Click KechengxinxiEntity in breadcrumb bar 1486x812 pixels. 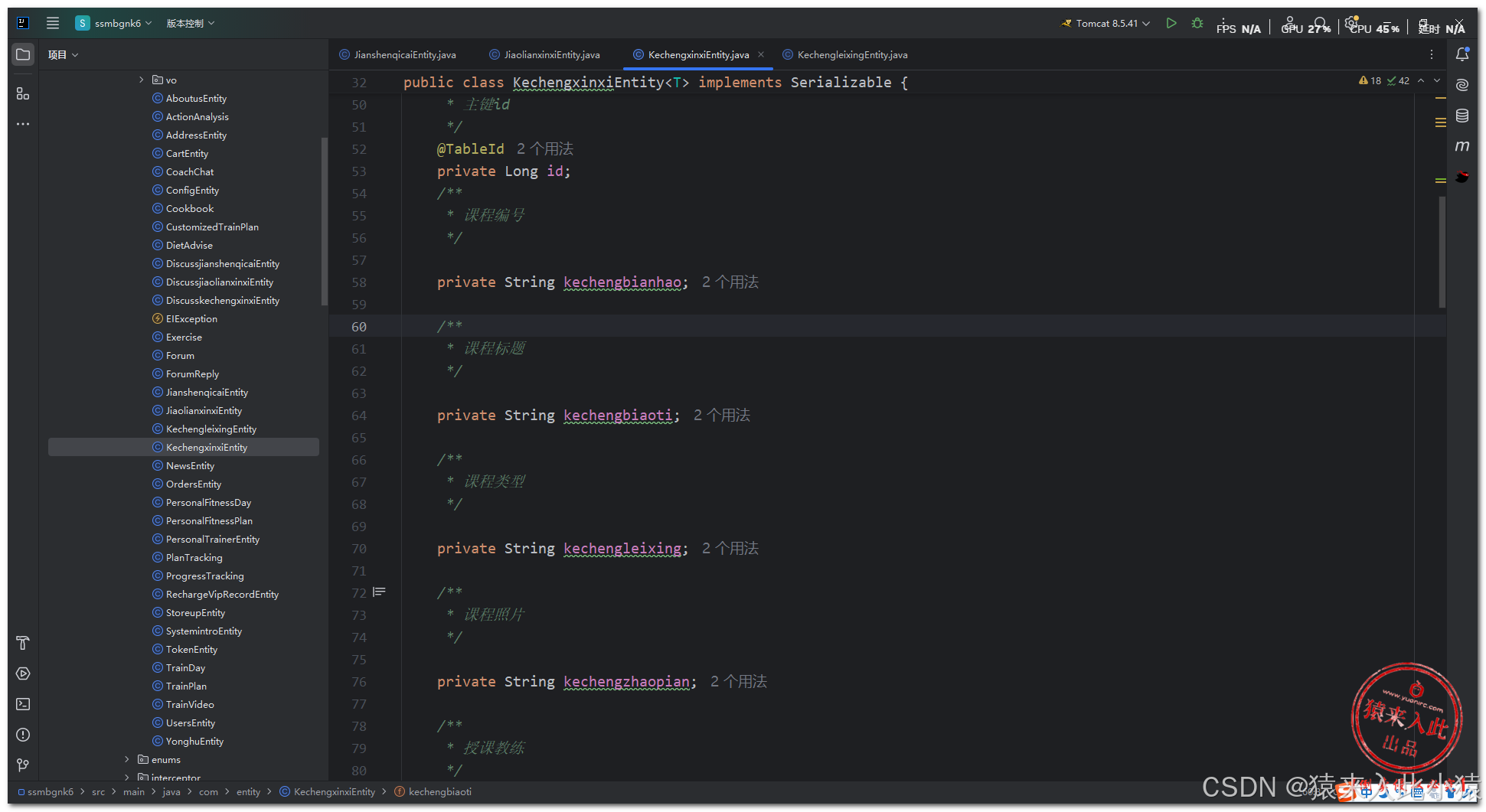tap(328, 791)
